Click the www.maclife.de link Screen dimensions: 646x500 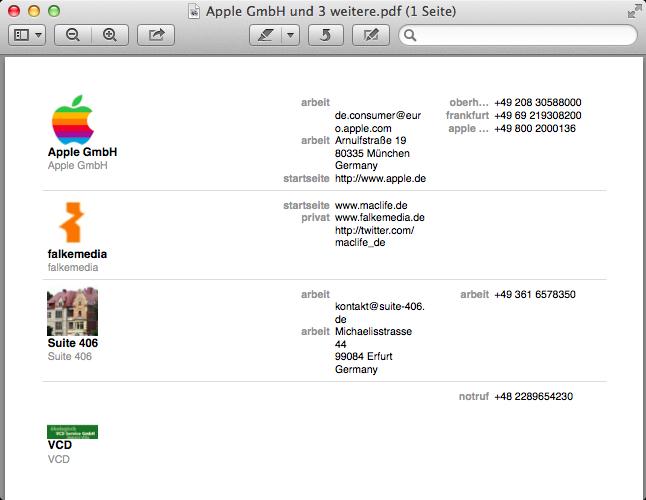pos(371,205)
